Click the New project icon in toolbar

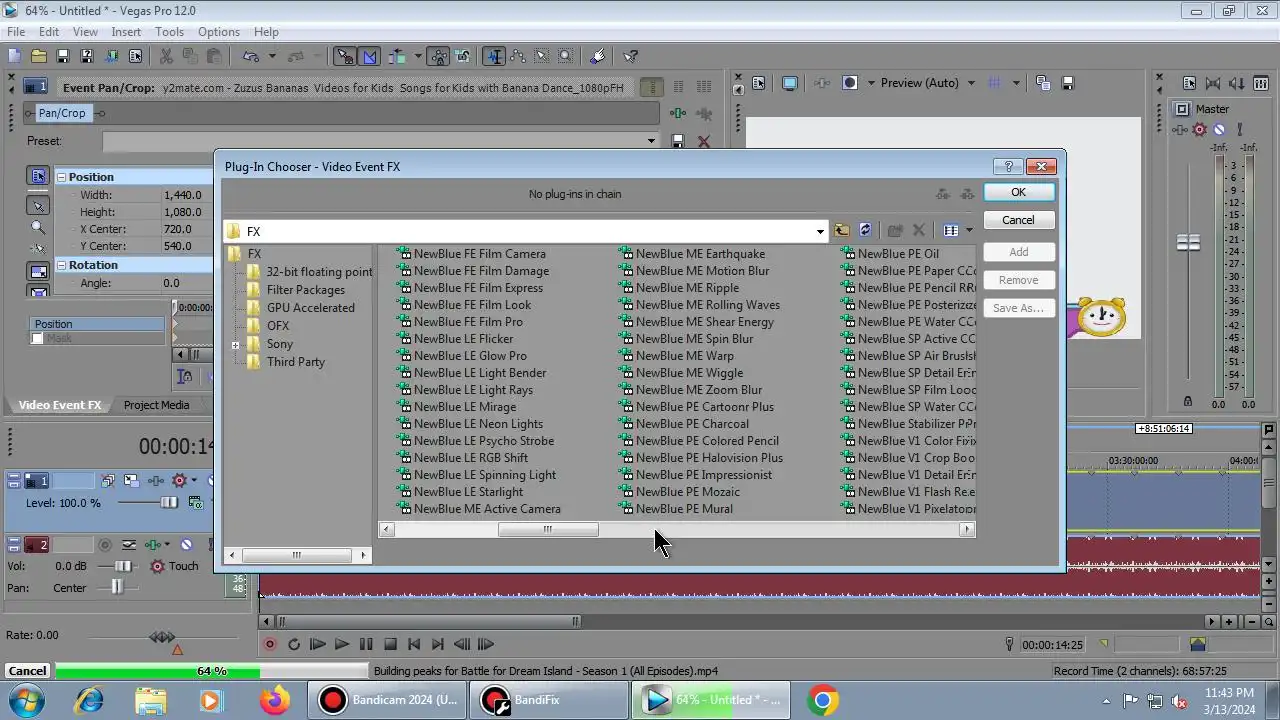pyautogui.click(x=14, y=57)
